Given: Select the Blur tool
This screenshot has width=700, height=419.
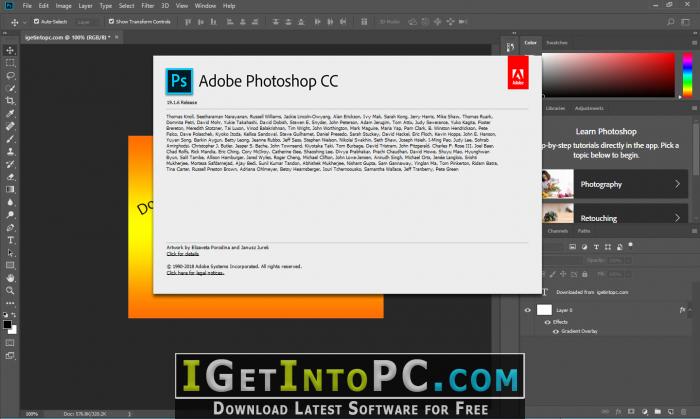Looking at the screenshot, I should click(10, 202).
